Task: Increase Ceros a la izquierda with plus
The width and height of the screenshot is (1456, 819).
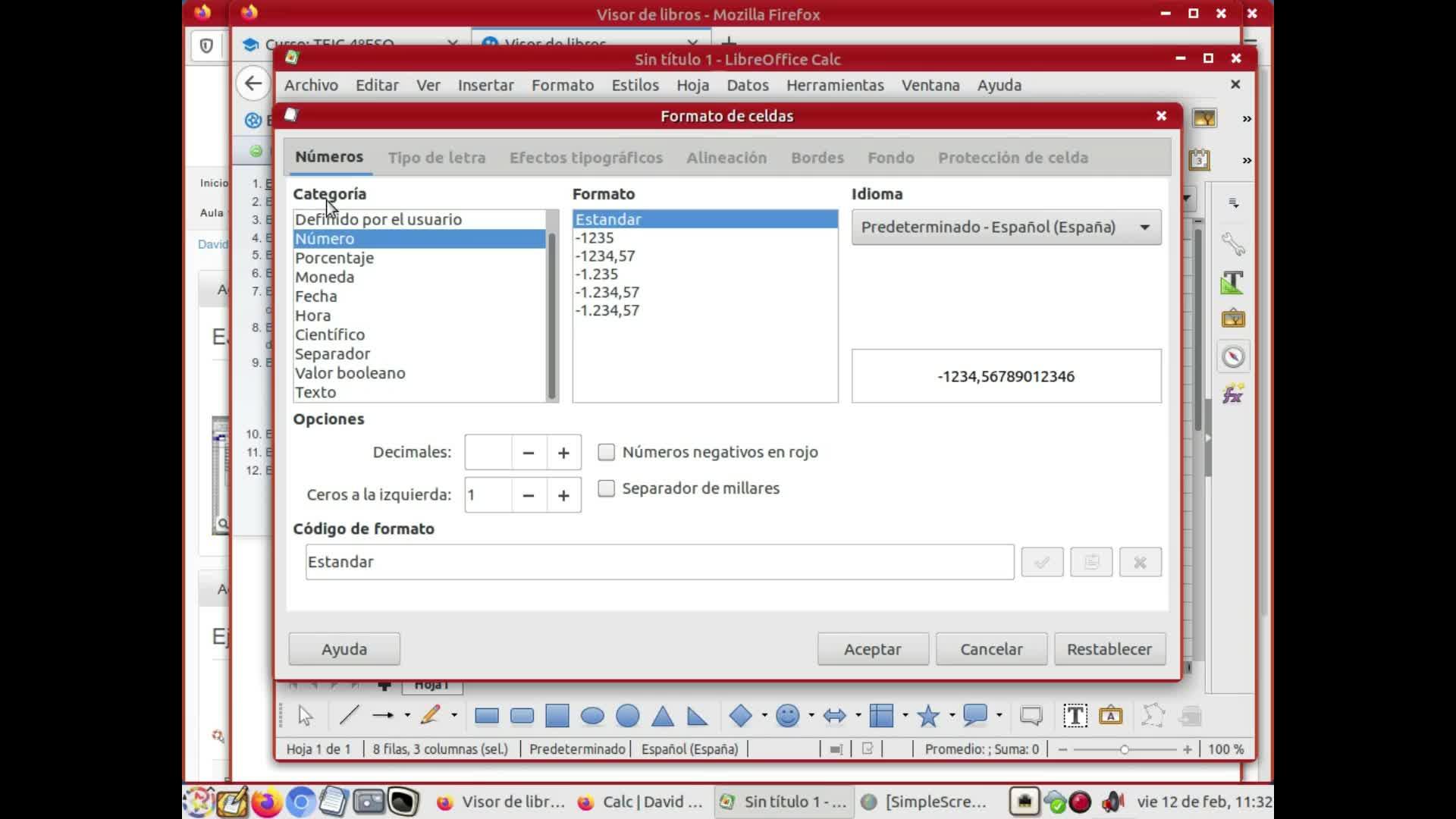Action: pyautogui.click(x=563, y=495)
